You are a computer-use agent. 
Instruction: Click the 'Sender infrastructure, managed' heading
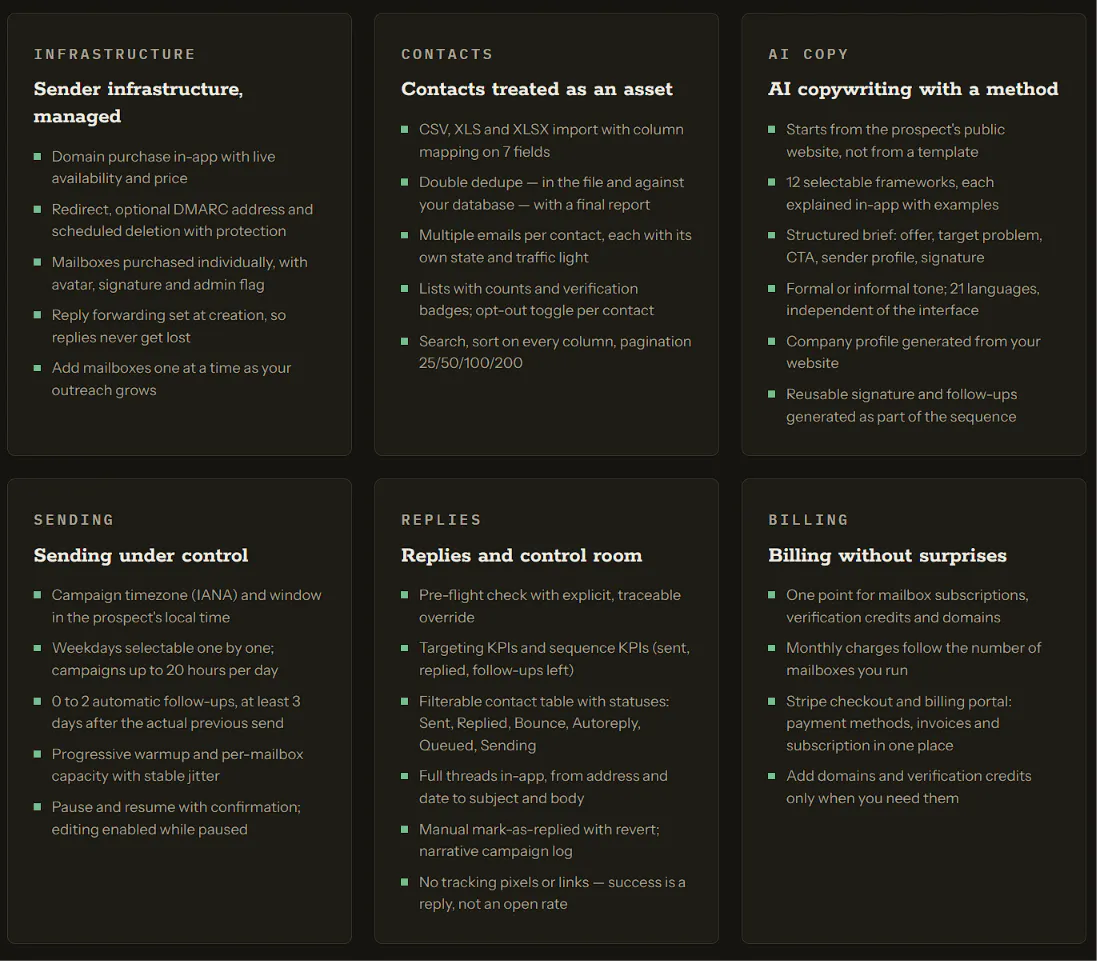139,102
